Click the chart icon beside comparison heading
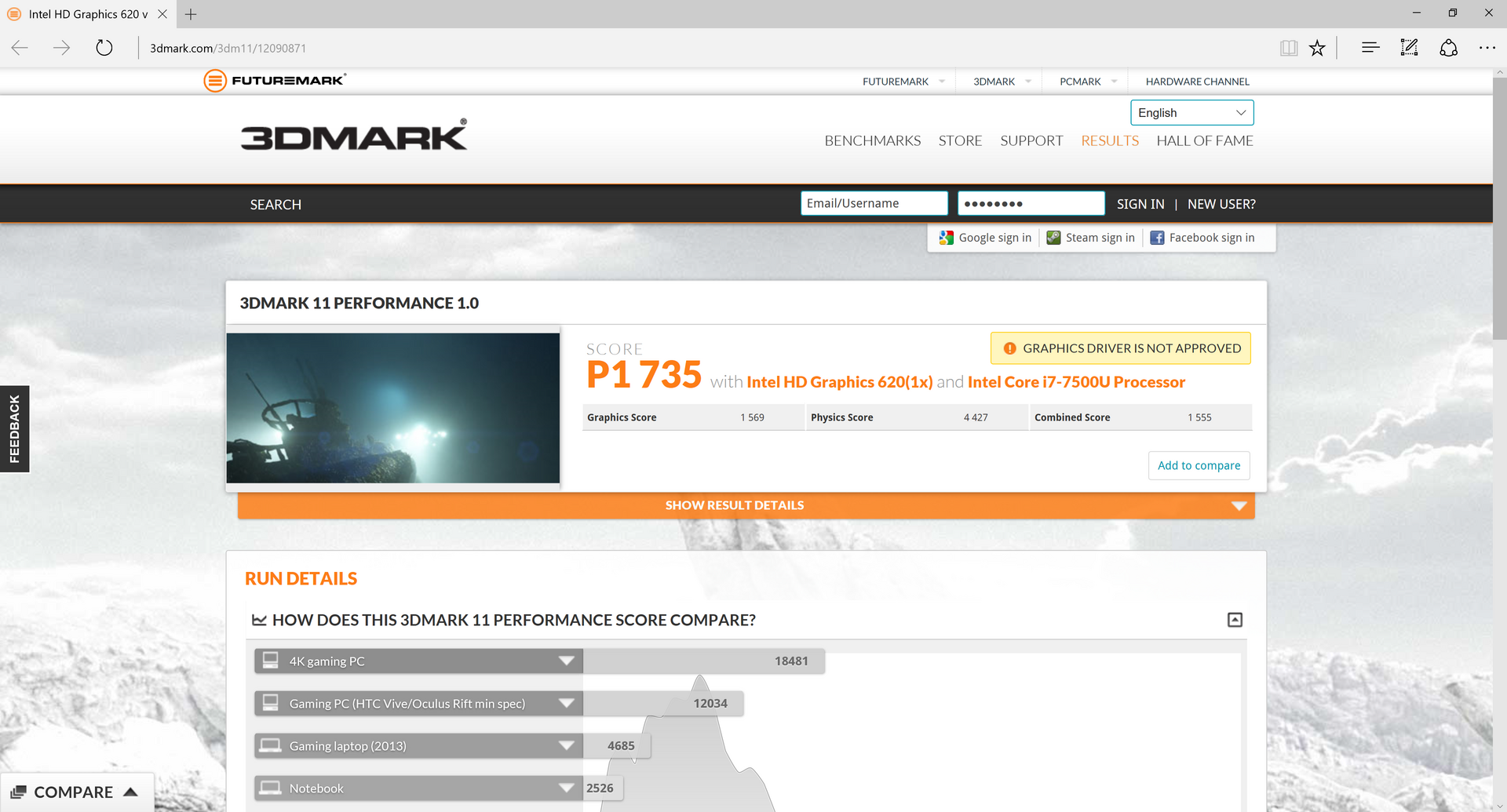1507x812 pixels. (x=259, y=620)
